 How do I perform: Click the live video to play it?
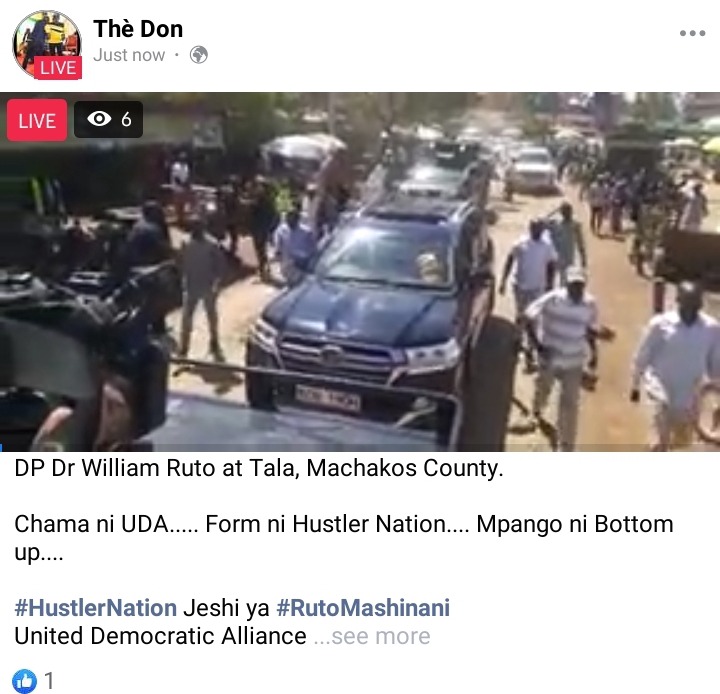[360, 271]
